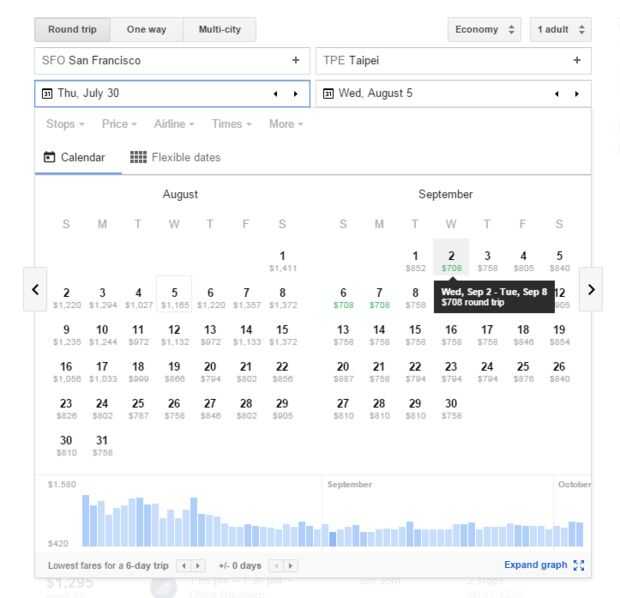Switch to the Flexible dates tab
The width and height of the screenshot is (620, 598).
pyautogui.click(x=176, y=157)
